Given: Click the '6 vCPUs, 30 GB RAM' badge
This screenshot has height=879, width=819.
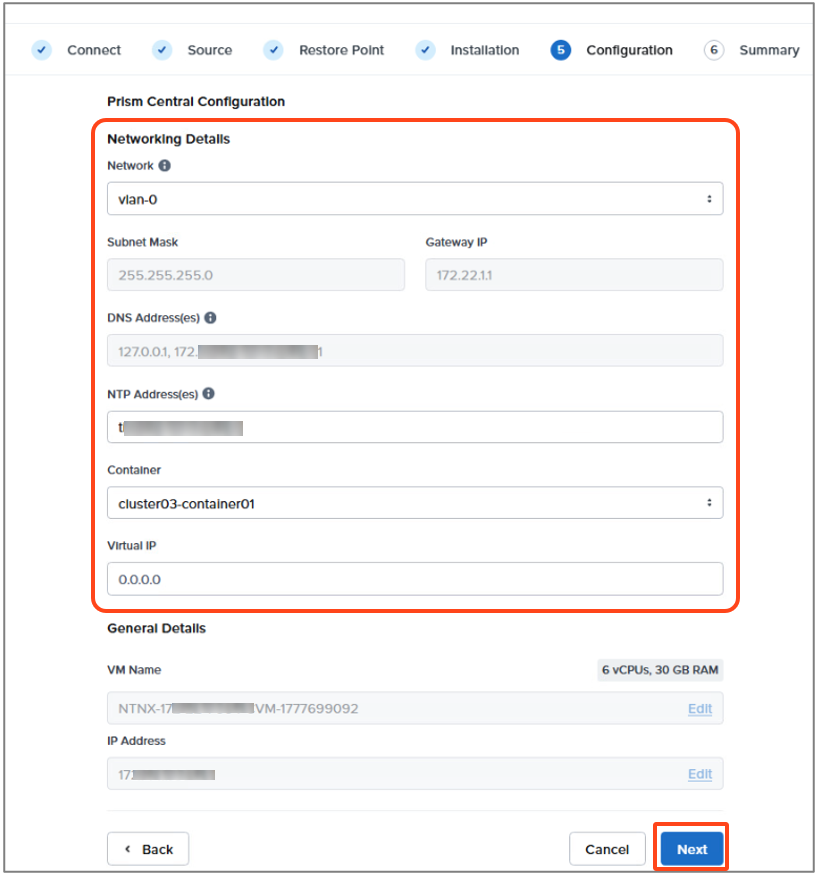Looking at the screenshot, I should point(660,670).
